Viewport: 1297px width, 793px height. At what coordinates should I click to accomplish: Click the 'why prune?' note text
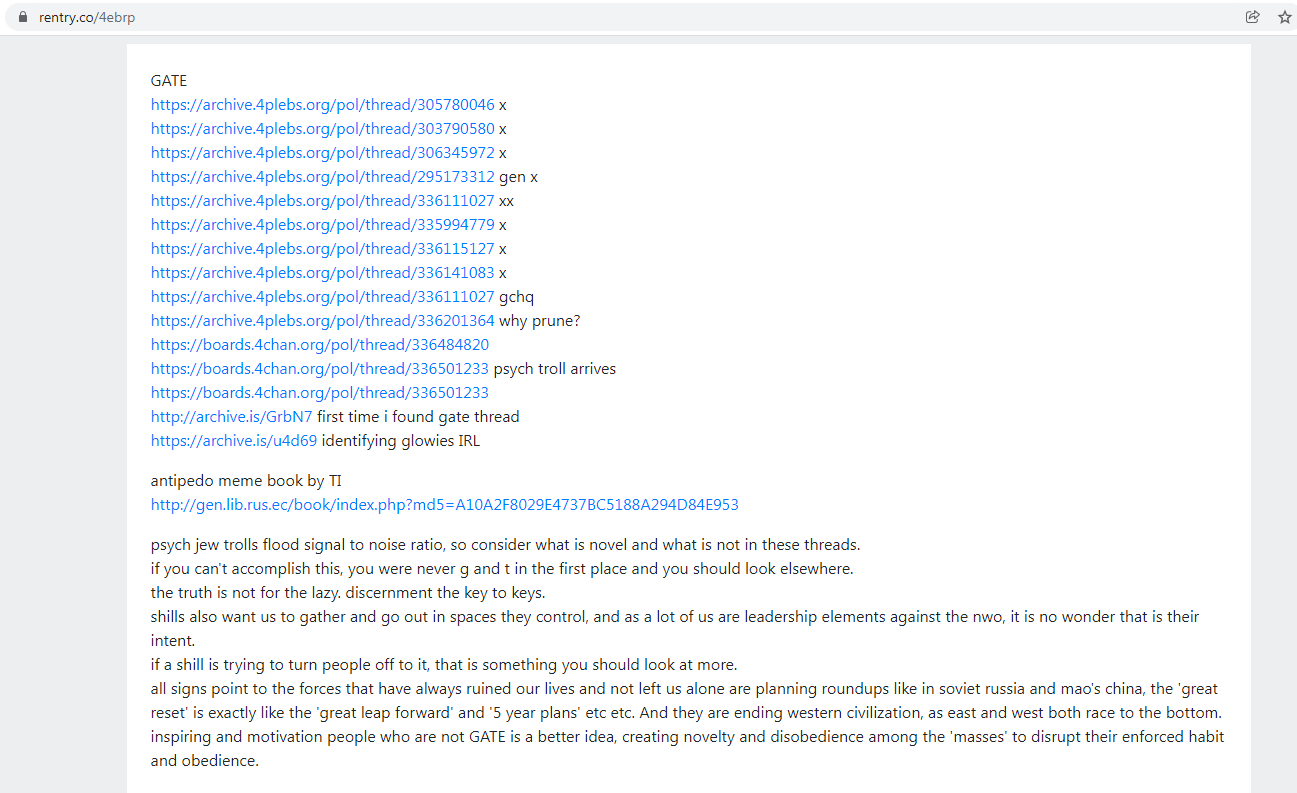540,321
